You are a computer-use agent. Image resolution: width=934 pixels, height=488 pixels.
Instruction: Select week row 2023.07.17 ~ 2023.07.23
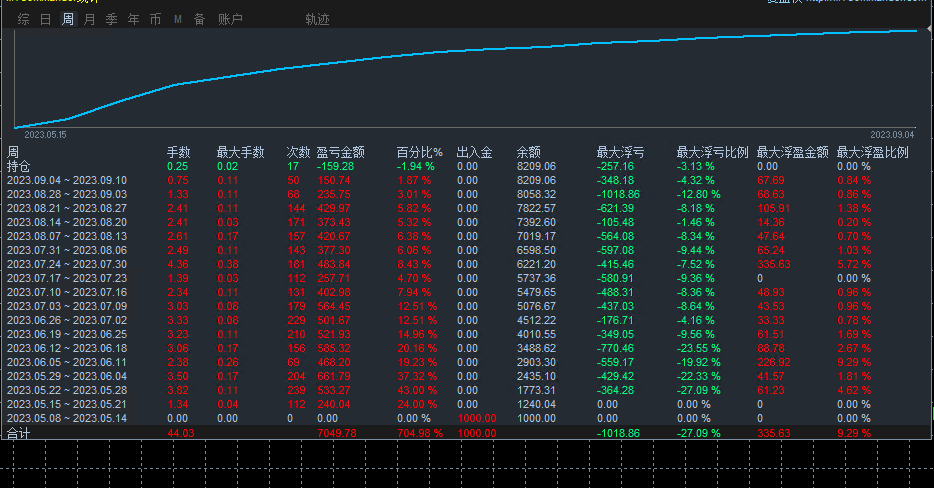(x=466, y=278)
